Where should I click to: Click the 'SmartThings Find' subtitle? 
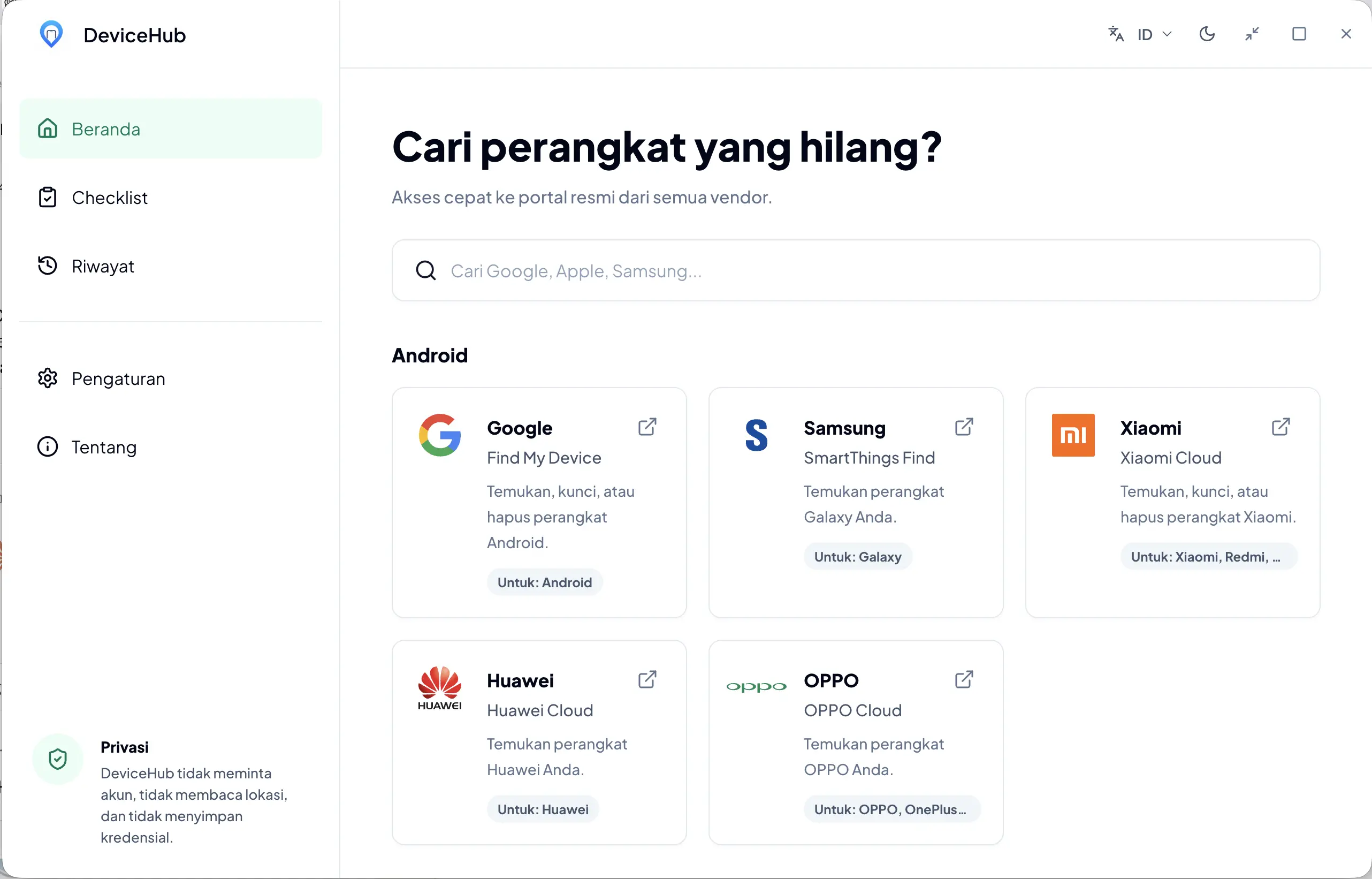point(870,458)
